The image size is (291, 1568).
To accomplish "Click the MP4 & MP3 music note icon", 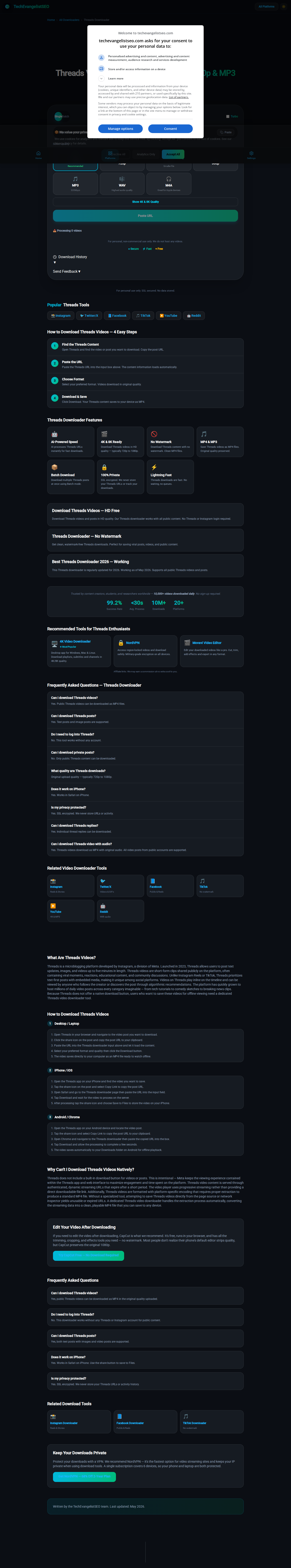I will tap(204, 434).
